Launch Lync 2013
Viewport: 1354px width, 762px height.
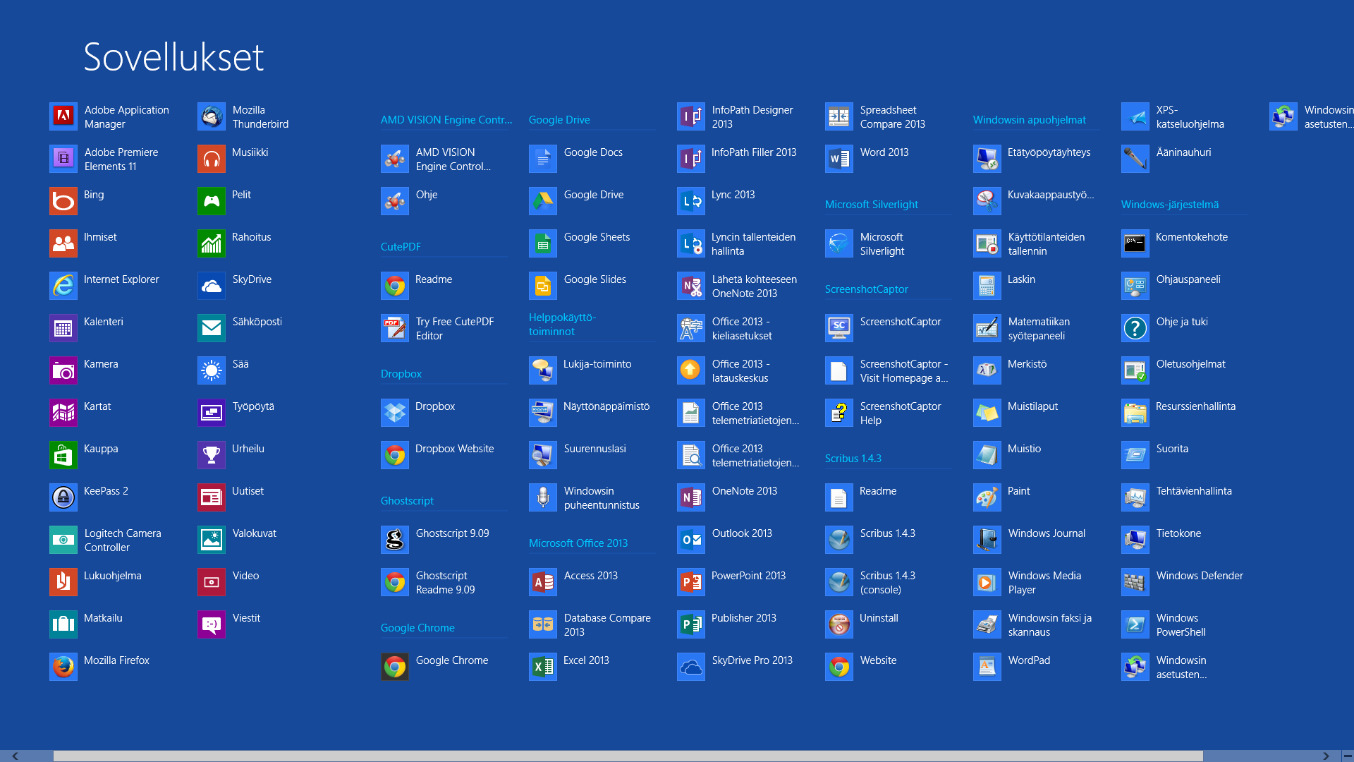tap(718, 201)
